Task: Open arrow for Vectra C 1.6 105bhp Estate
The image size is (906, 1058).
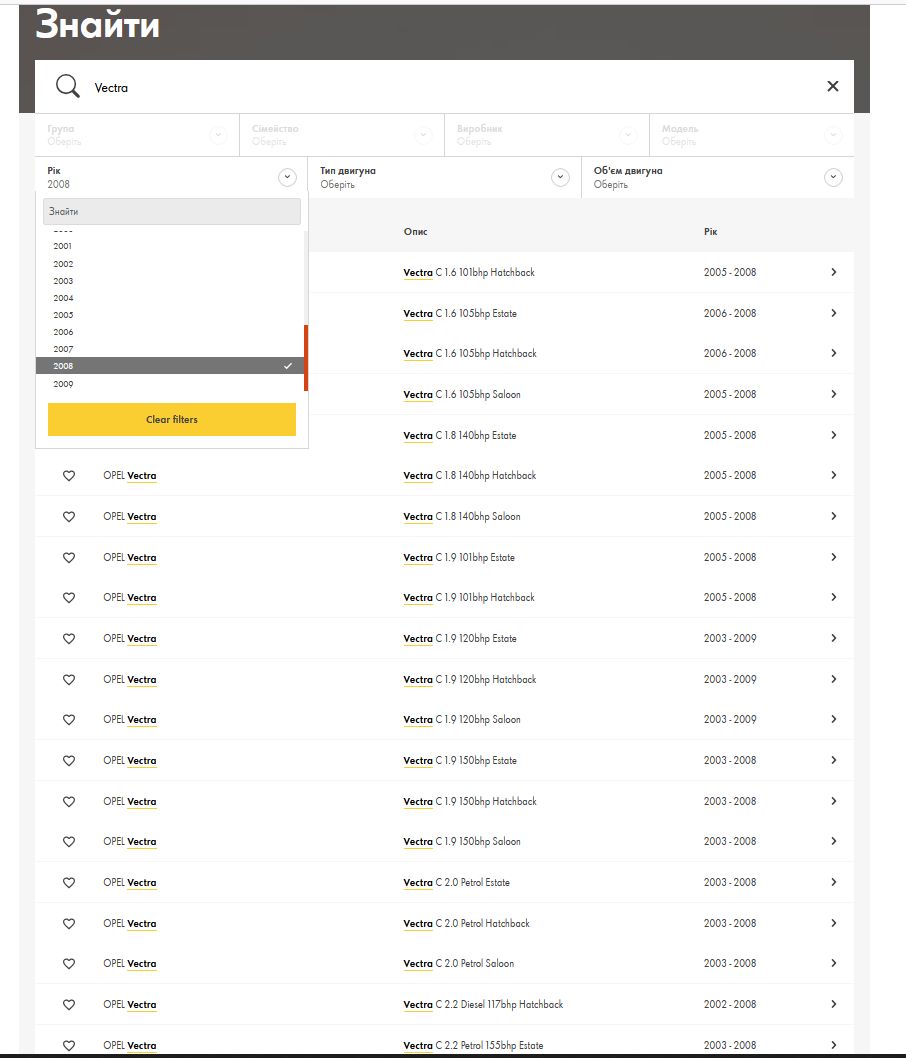Action: (x=834, y=313)
